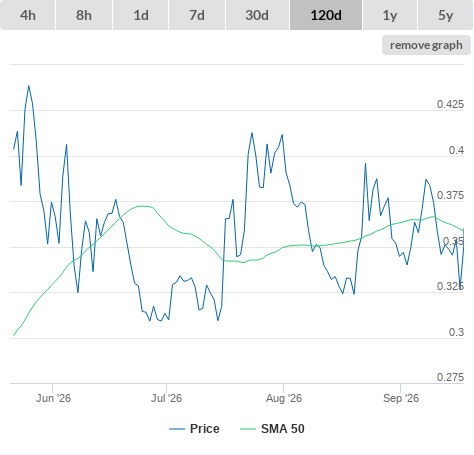Click the Sep '26 axis label
474x455 pixels.
(x=401, y=398)
